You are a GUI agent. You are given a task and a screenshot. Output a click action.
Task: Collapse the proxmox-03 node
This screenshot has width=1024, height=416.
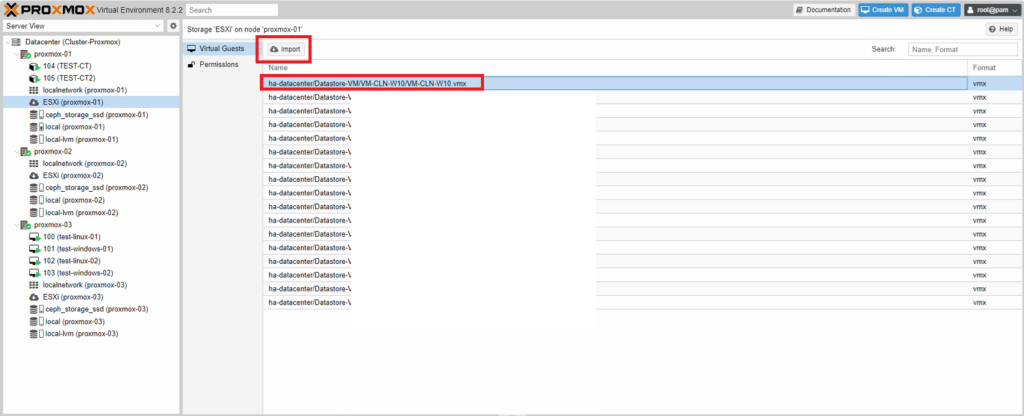click(16, 225)
